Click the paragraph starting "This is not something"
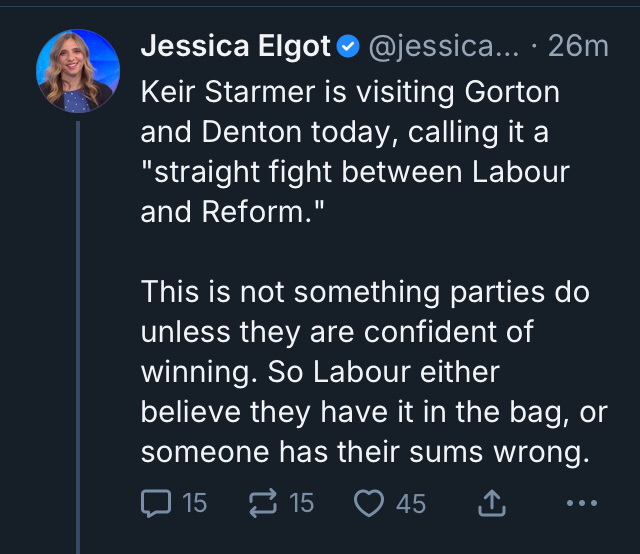Image resolution: width=640 pixels, height=554 pixels. pos(365,292)
